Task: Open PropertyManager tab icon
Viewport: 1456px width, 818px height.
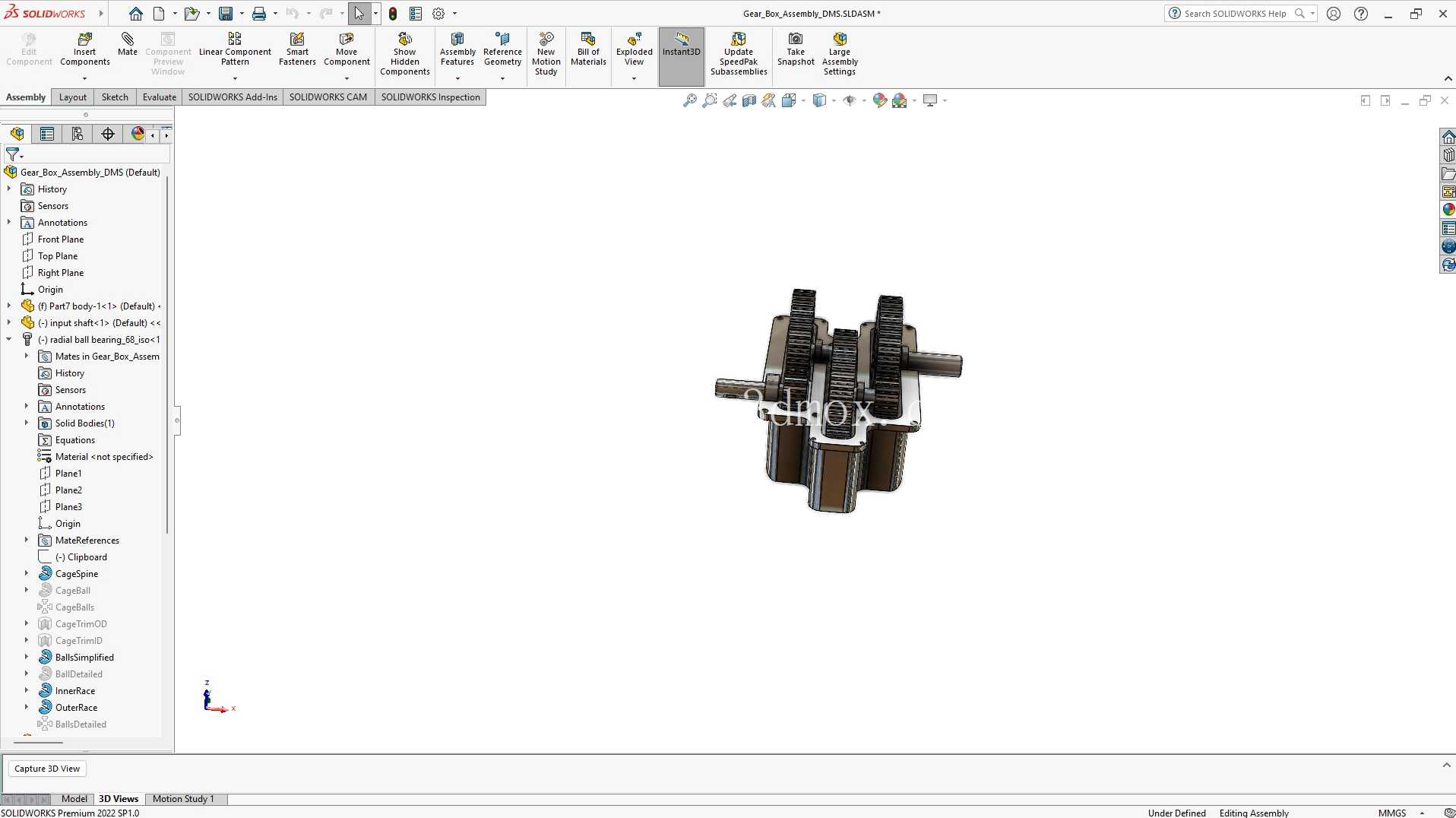Action: pyautogui.click(x=47, y=134)
